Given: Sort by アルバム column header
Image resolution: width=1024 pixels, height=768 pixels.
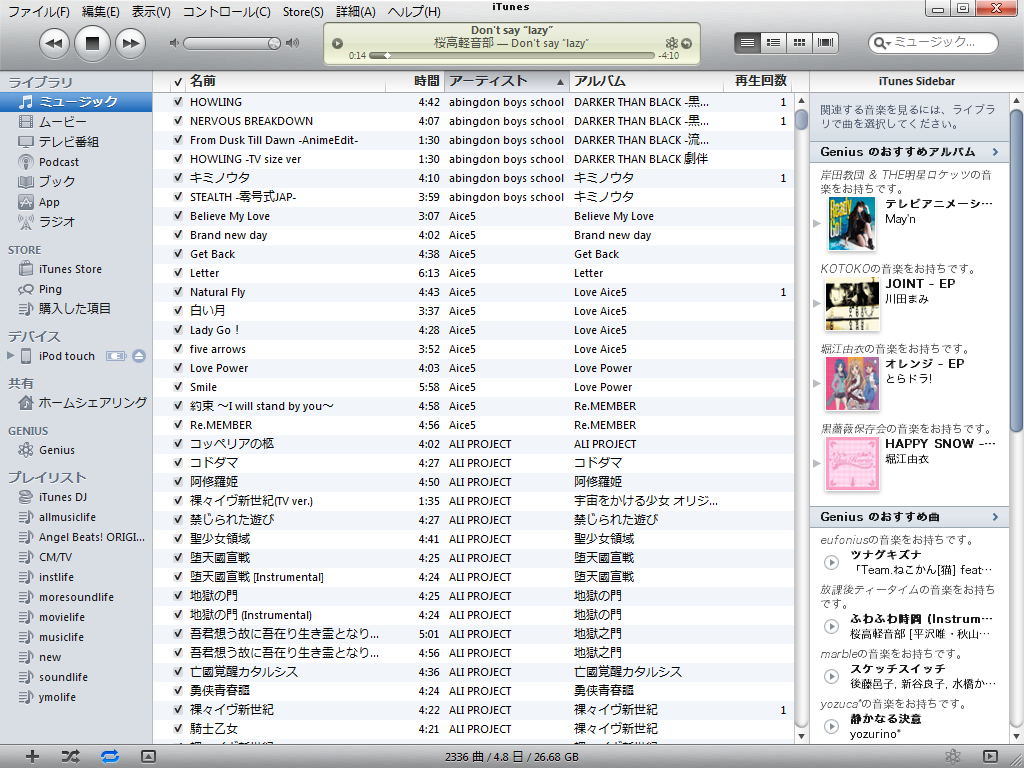Looking at the screenshot, I should click(646, 81).
